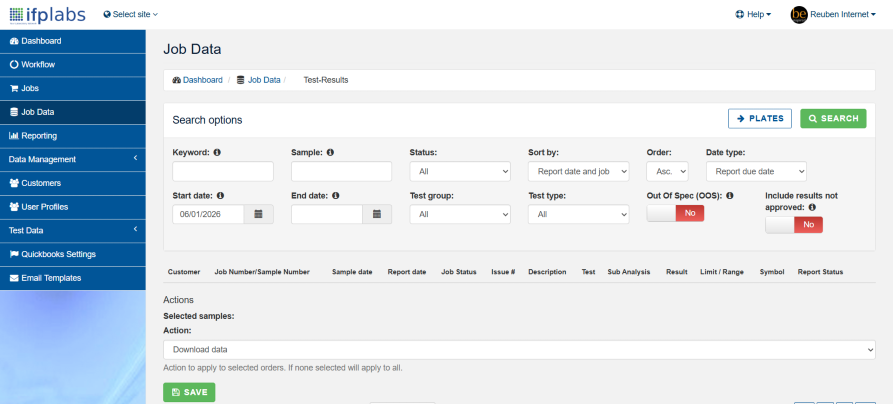
Task: Open the End date calendar picker icon
Action: 377,214
